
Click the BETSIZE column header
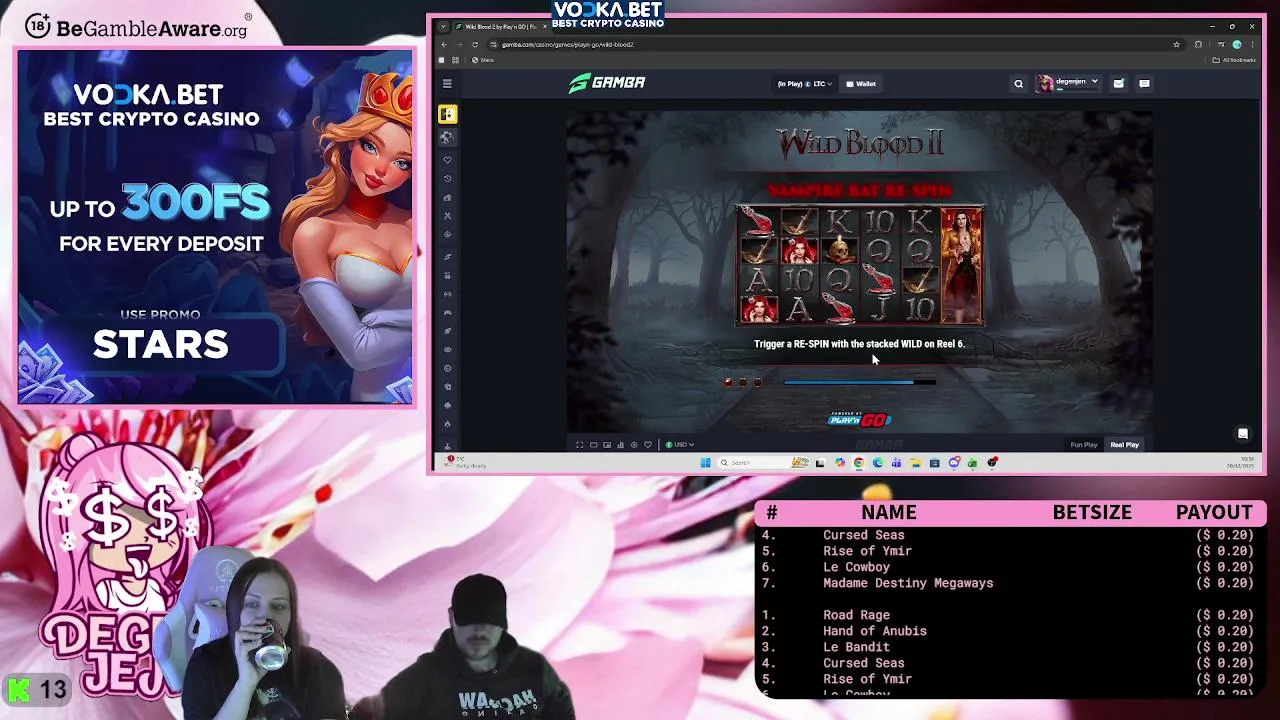pos(1092,512)
